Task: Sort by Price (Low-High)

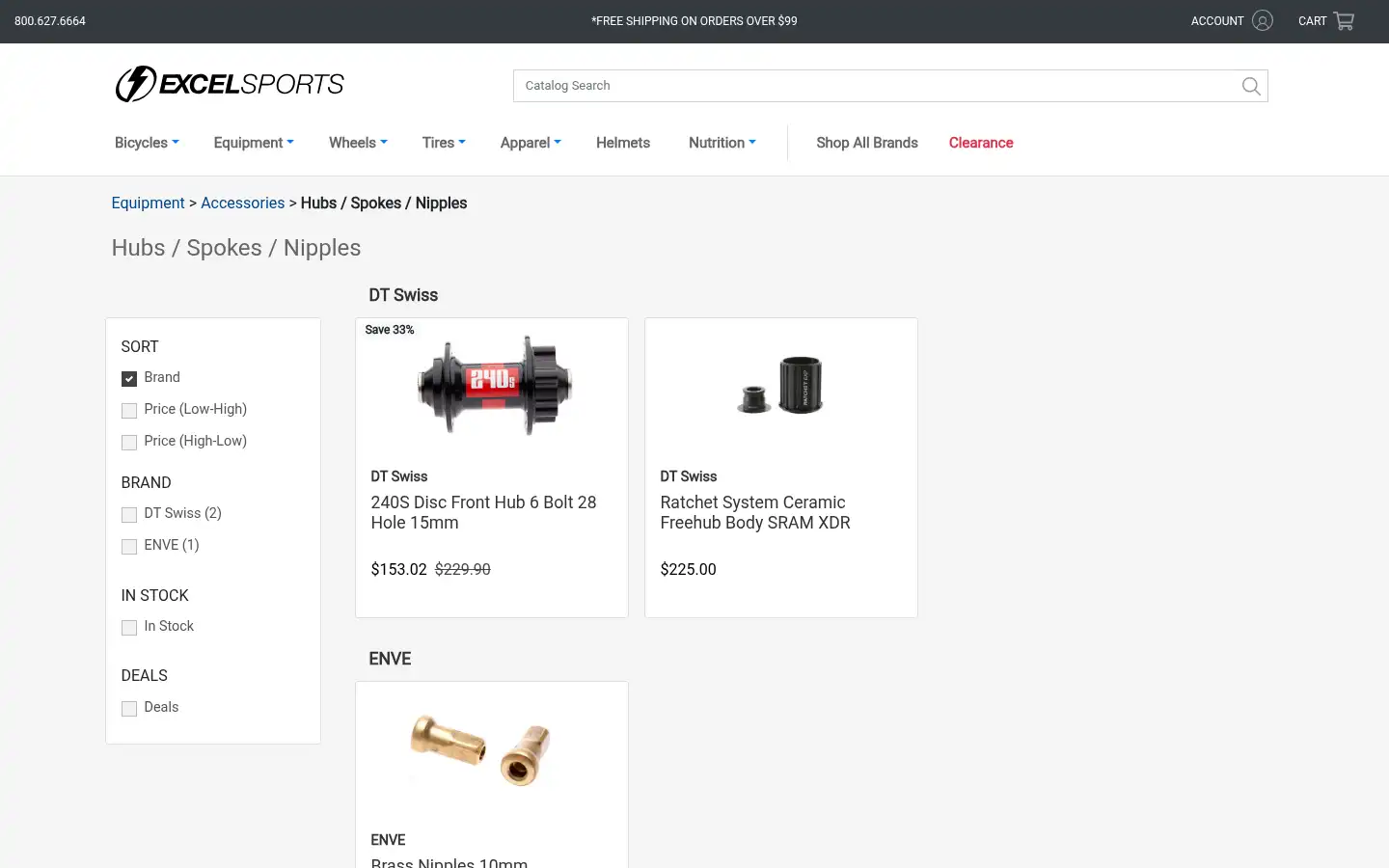Action: coord(129,410)
